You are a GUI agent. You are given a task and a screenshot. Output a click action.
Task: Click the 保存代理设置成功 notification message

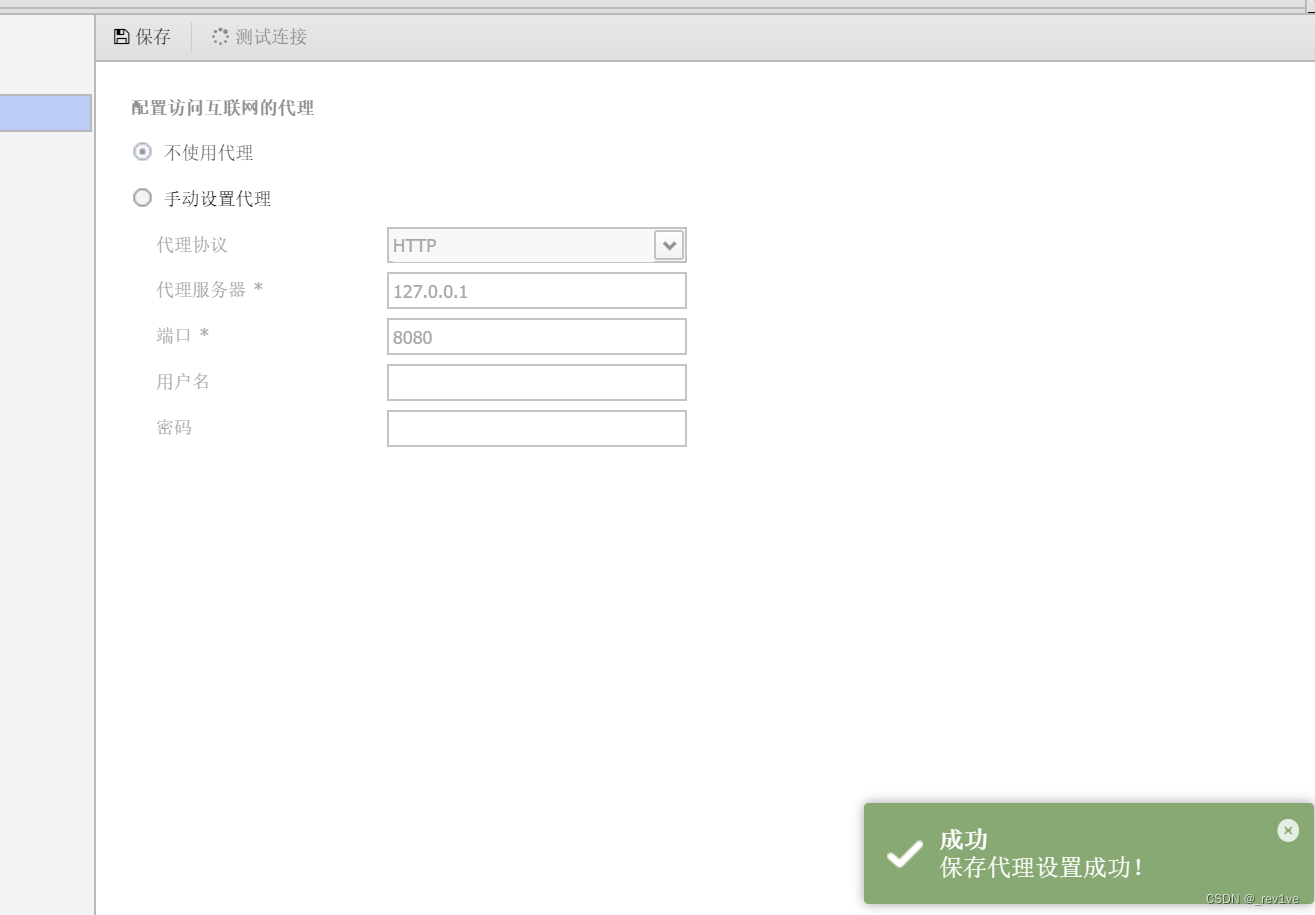(1041, 867)
